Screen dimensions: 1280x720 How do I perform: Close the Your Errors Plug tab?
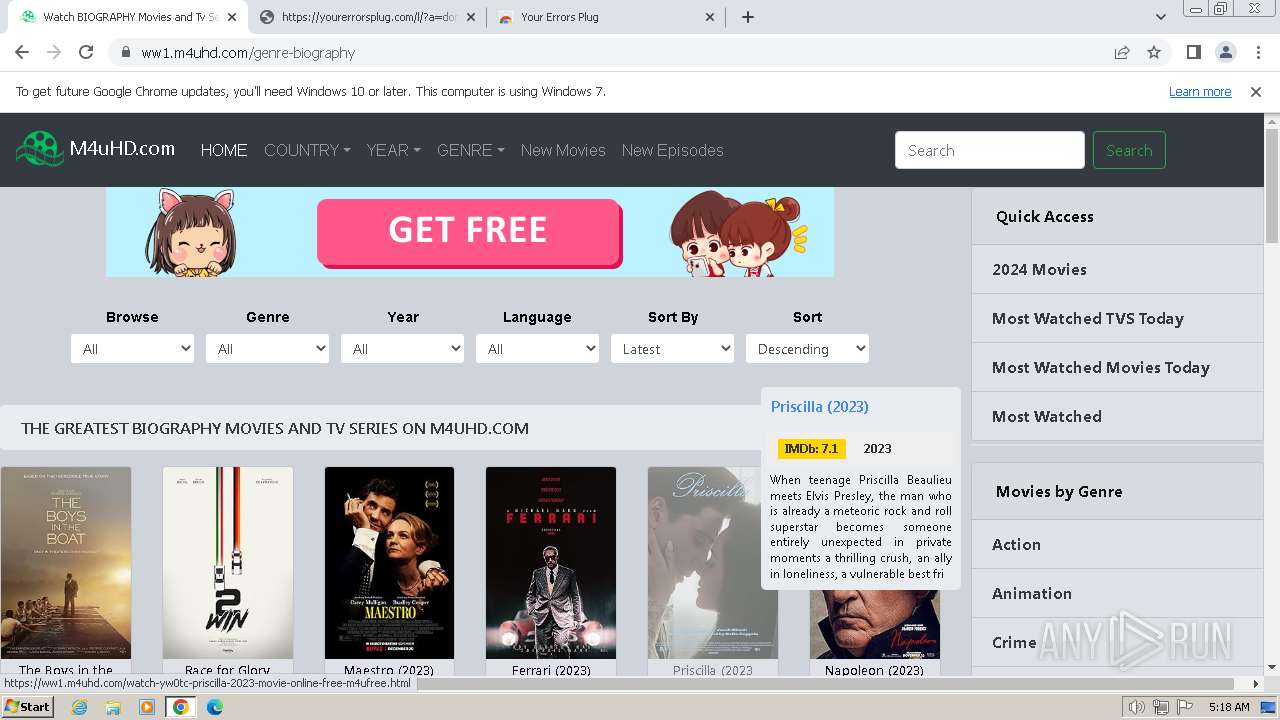710,17
